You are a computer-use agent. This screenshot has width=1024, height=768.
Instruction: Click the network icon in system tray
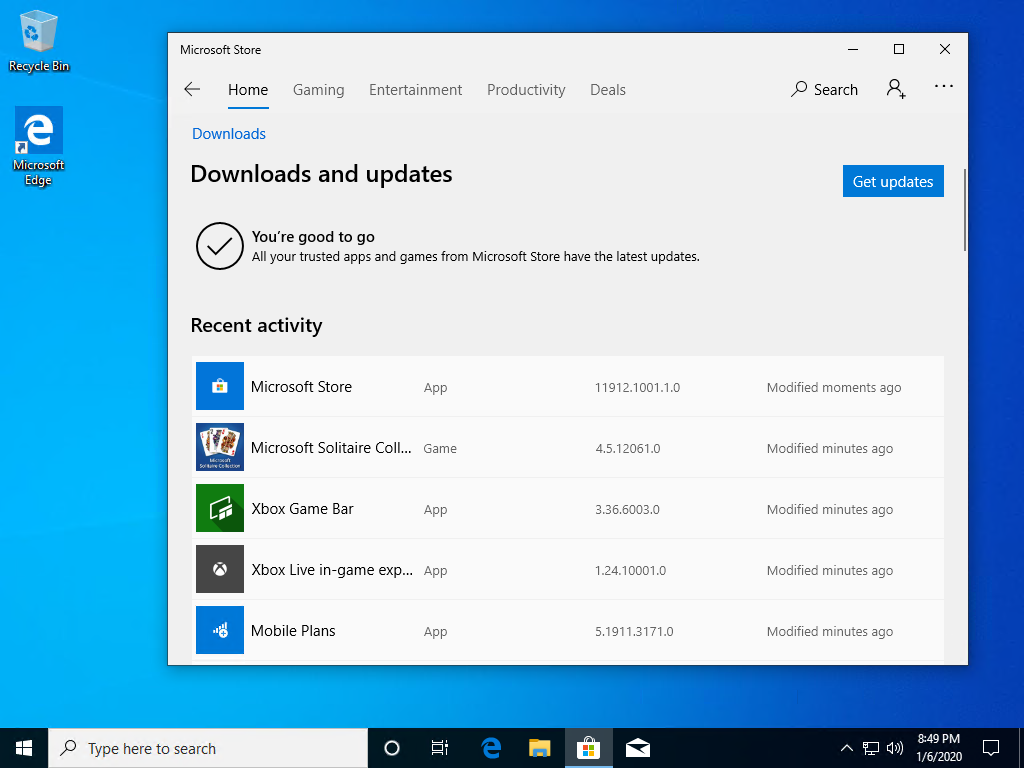871,748
